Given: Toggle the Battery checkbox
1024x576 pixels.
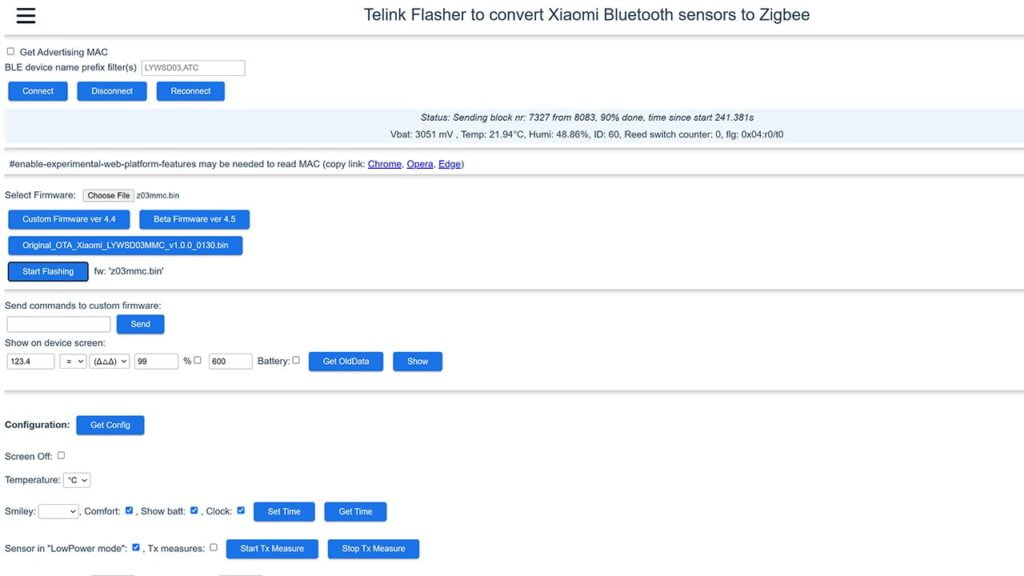Looking at the screenshot, I should (x=296, y=360).
